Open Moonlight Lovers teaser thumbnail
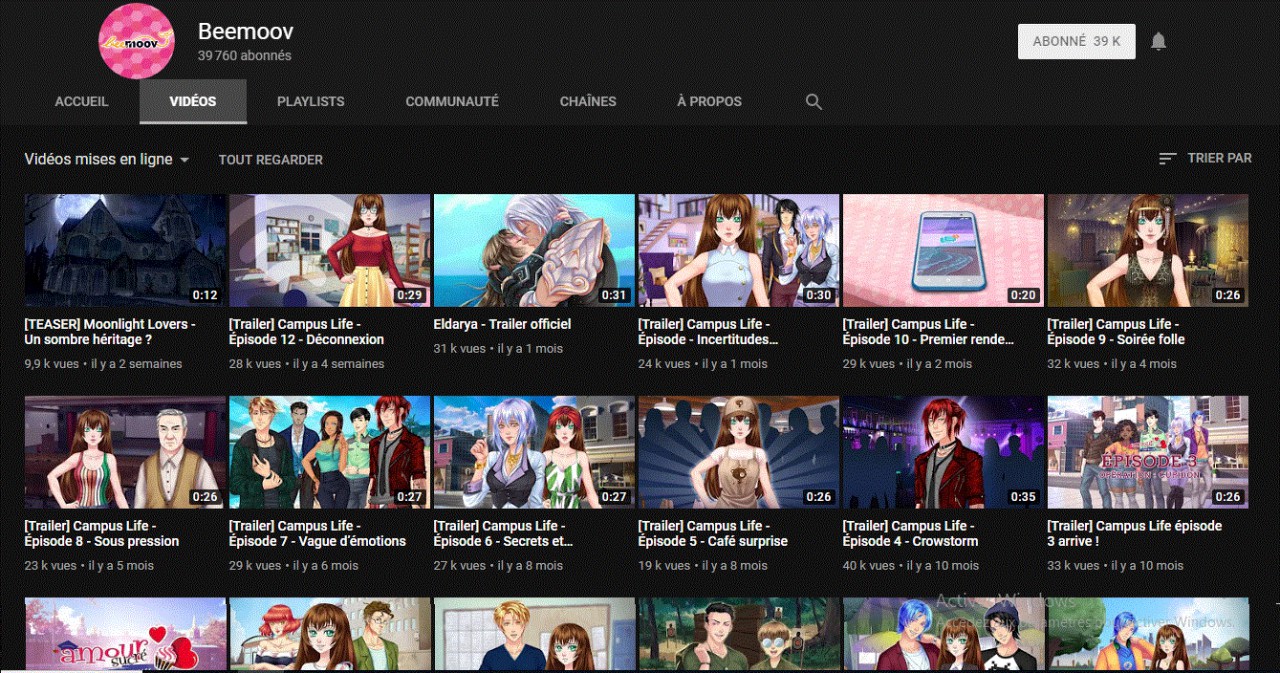The height and width of the screenshot is (673, 1280). click(125, 250)
